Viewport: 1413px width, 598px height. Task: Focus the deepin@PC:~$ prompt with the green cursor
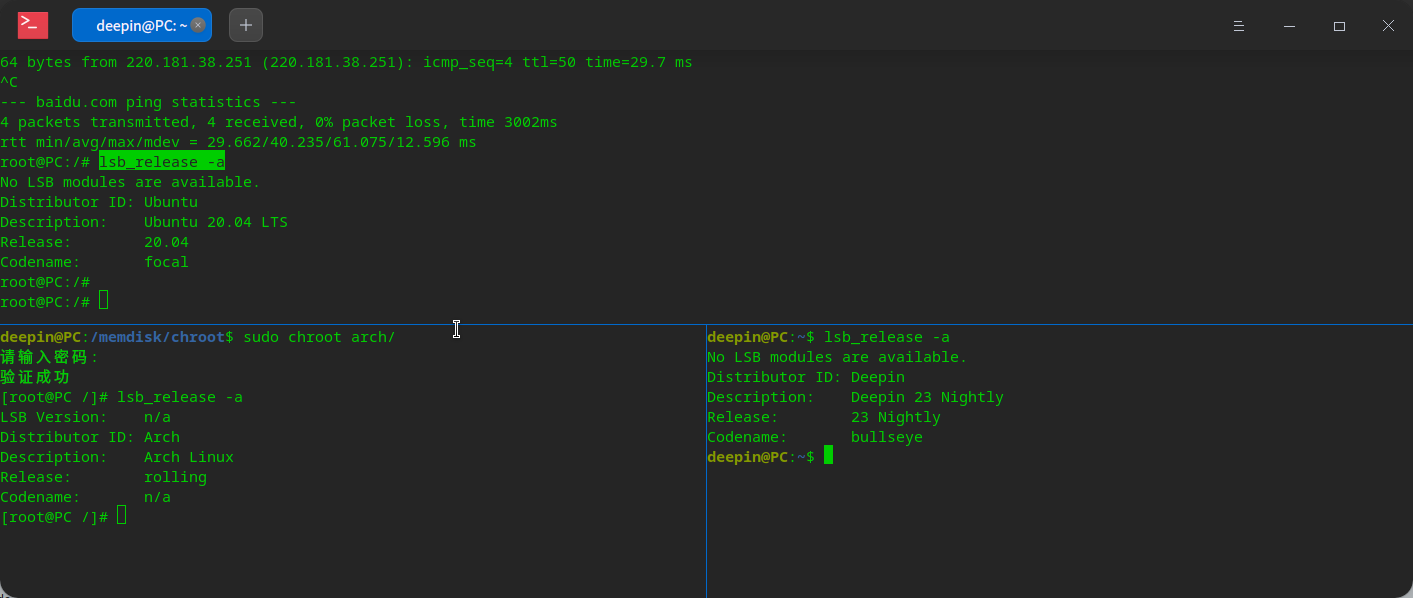click(828, 456)
